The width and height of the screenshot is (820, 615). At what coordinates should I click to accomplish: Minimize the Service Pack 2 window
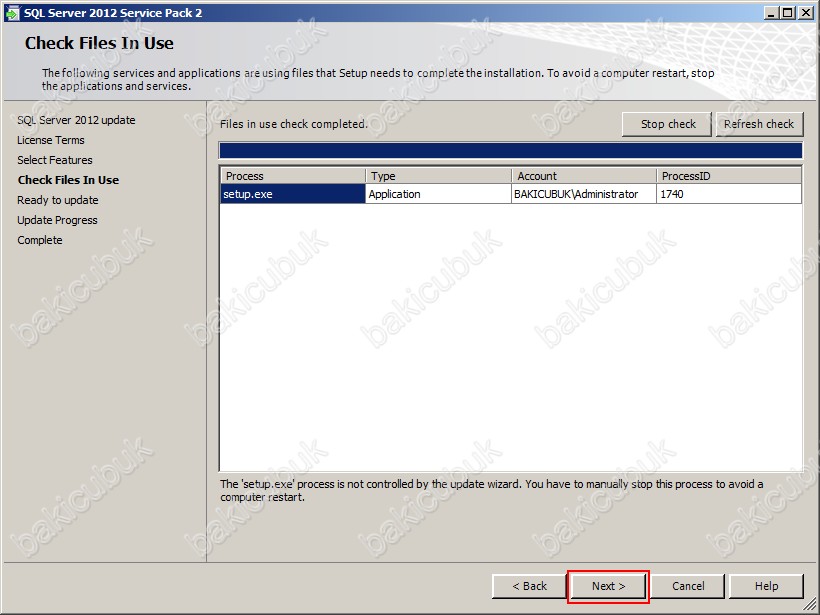(x=770, y=13)
